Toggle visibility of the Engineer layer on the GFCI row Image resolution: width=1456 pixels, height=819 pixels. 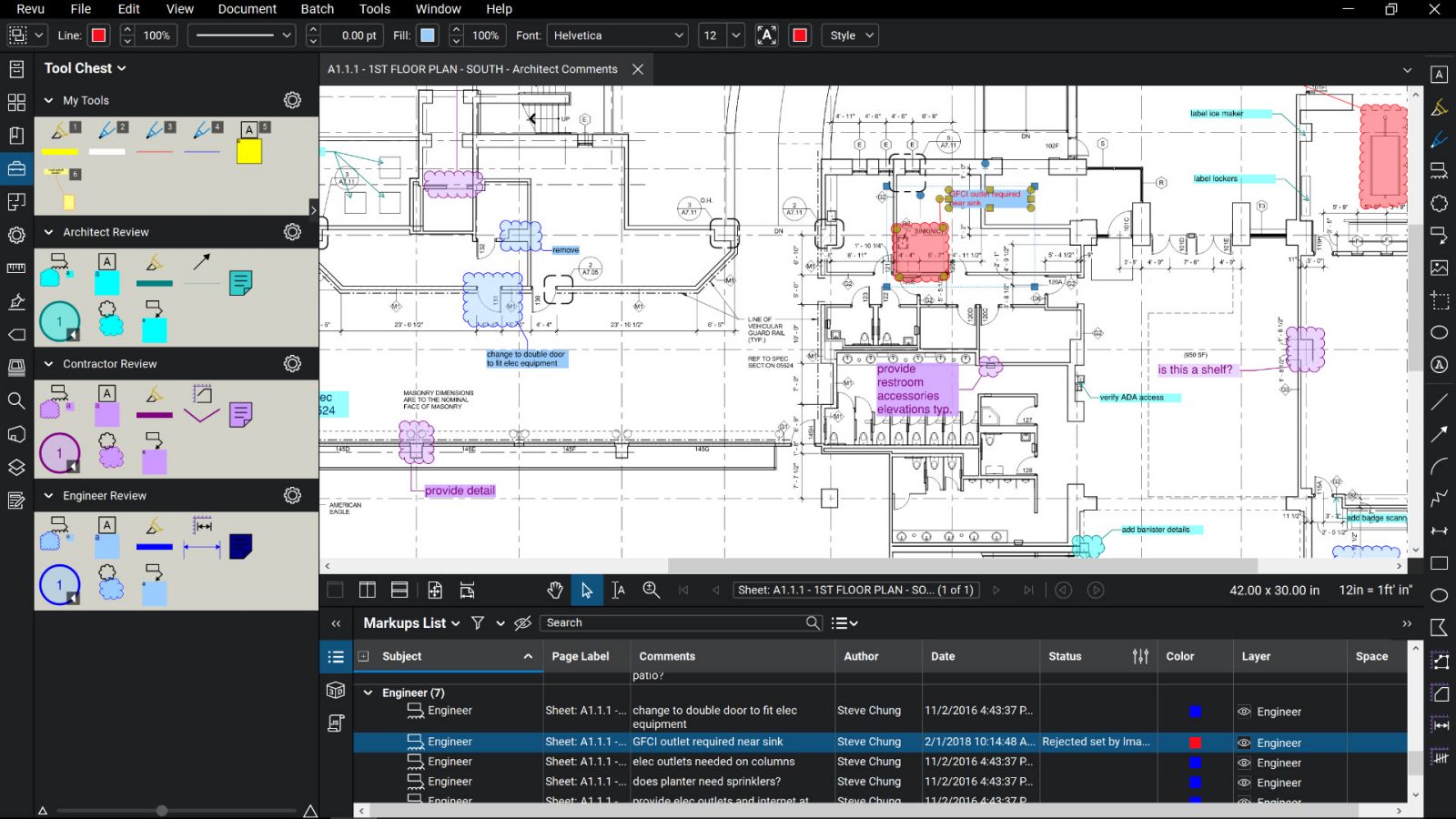[x=1243, y=743]
